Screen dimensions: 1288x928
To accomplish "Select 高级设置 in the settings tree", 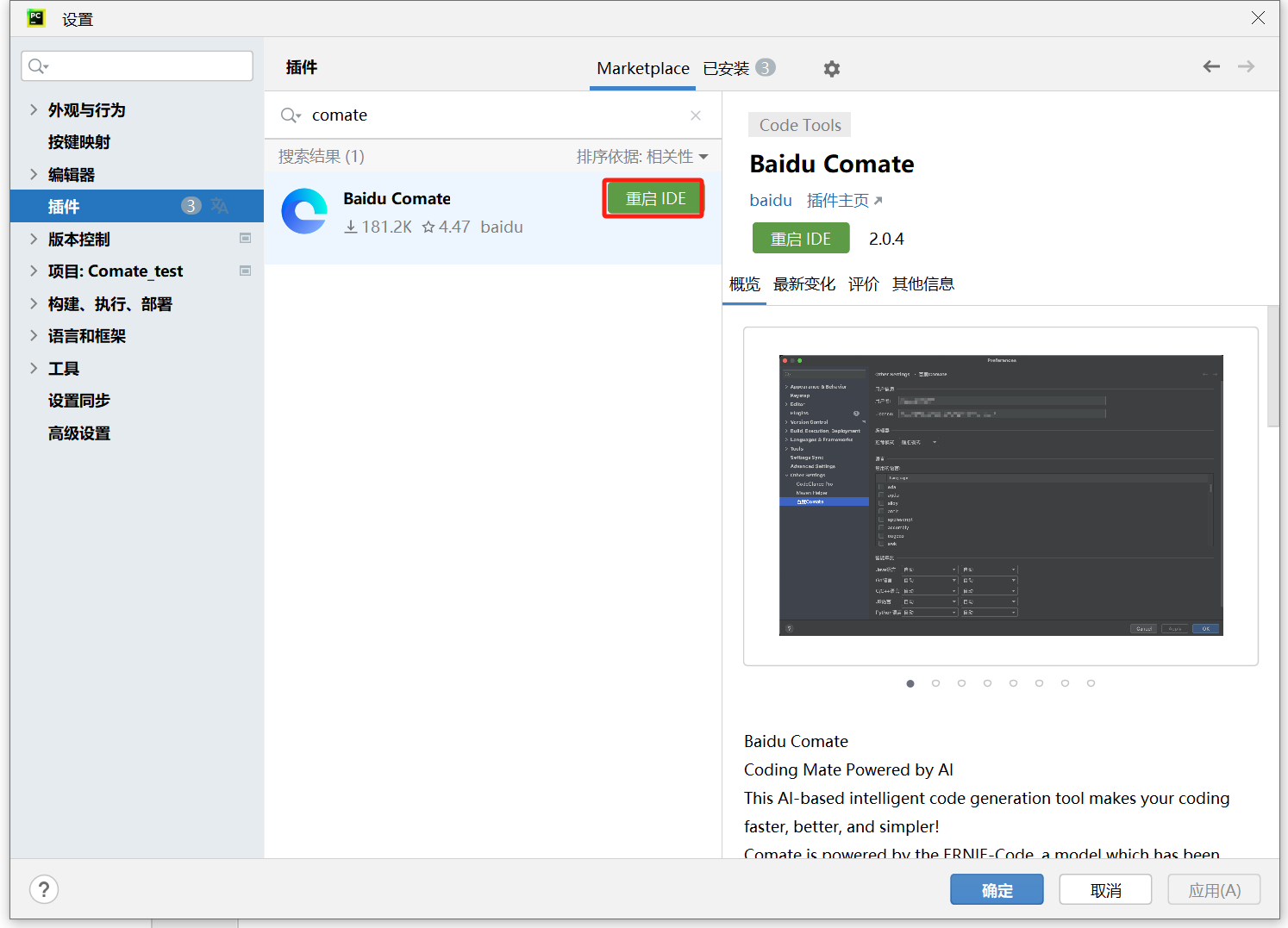I will pos(79,433).
